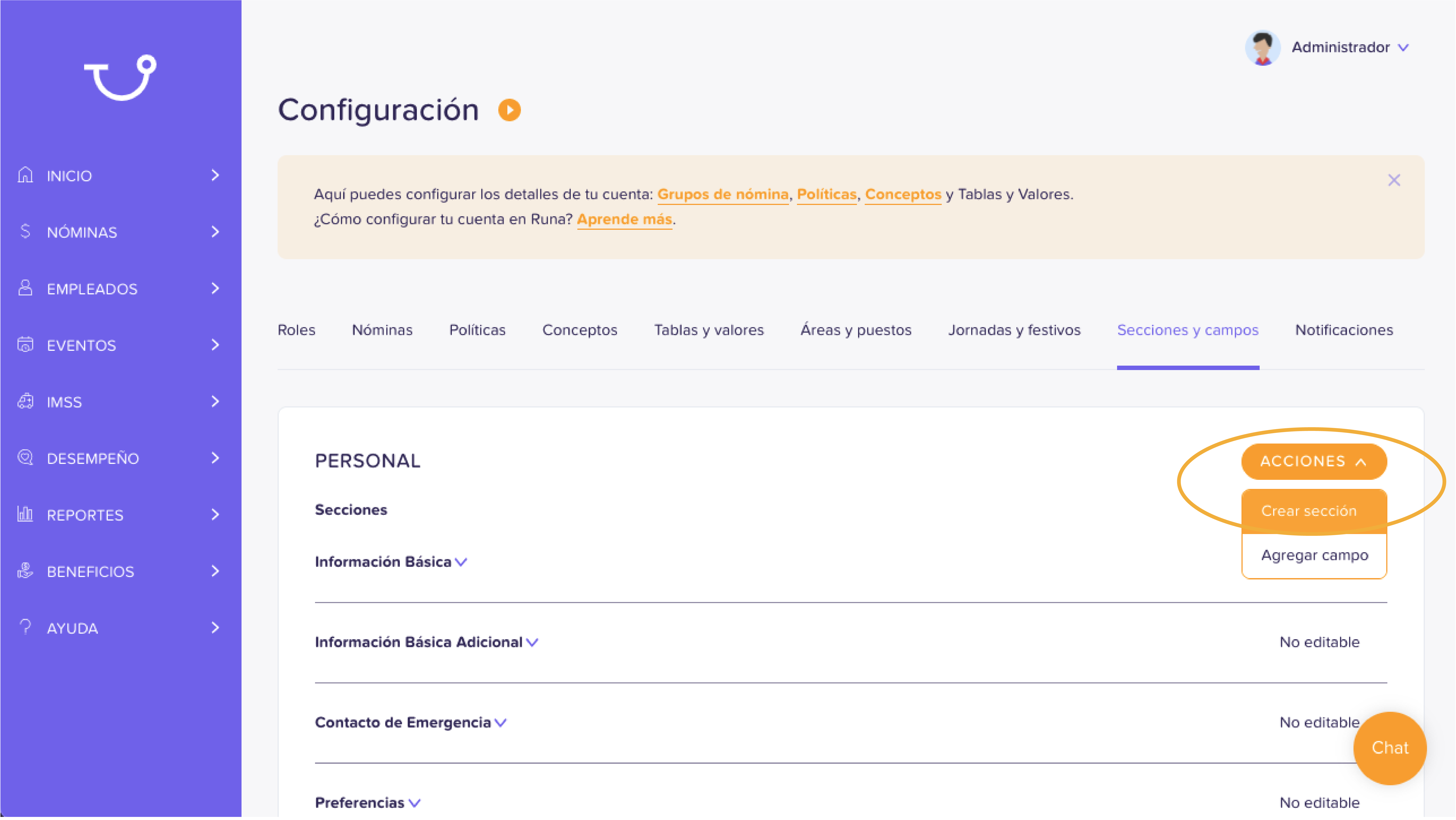Switch to the Políticas tab
Viewport: 1456px width, 820px height.
click(478, 330)
